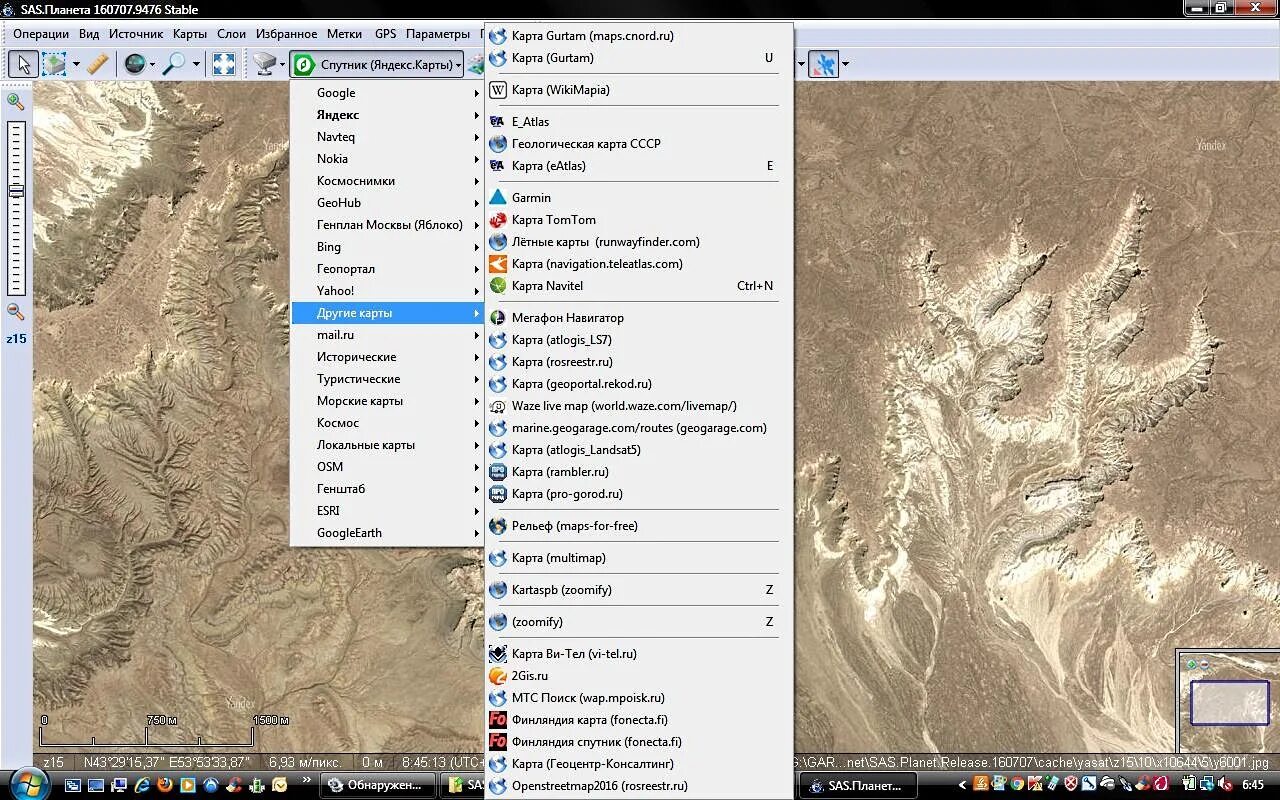Select the pointer arrow tool in toolbar
Image resolution: width=1280 pixels, height=800 pixels.
[23, 65]
